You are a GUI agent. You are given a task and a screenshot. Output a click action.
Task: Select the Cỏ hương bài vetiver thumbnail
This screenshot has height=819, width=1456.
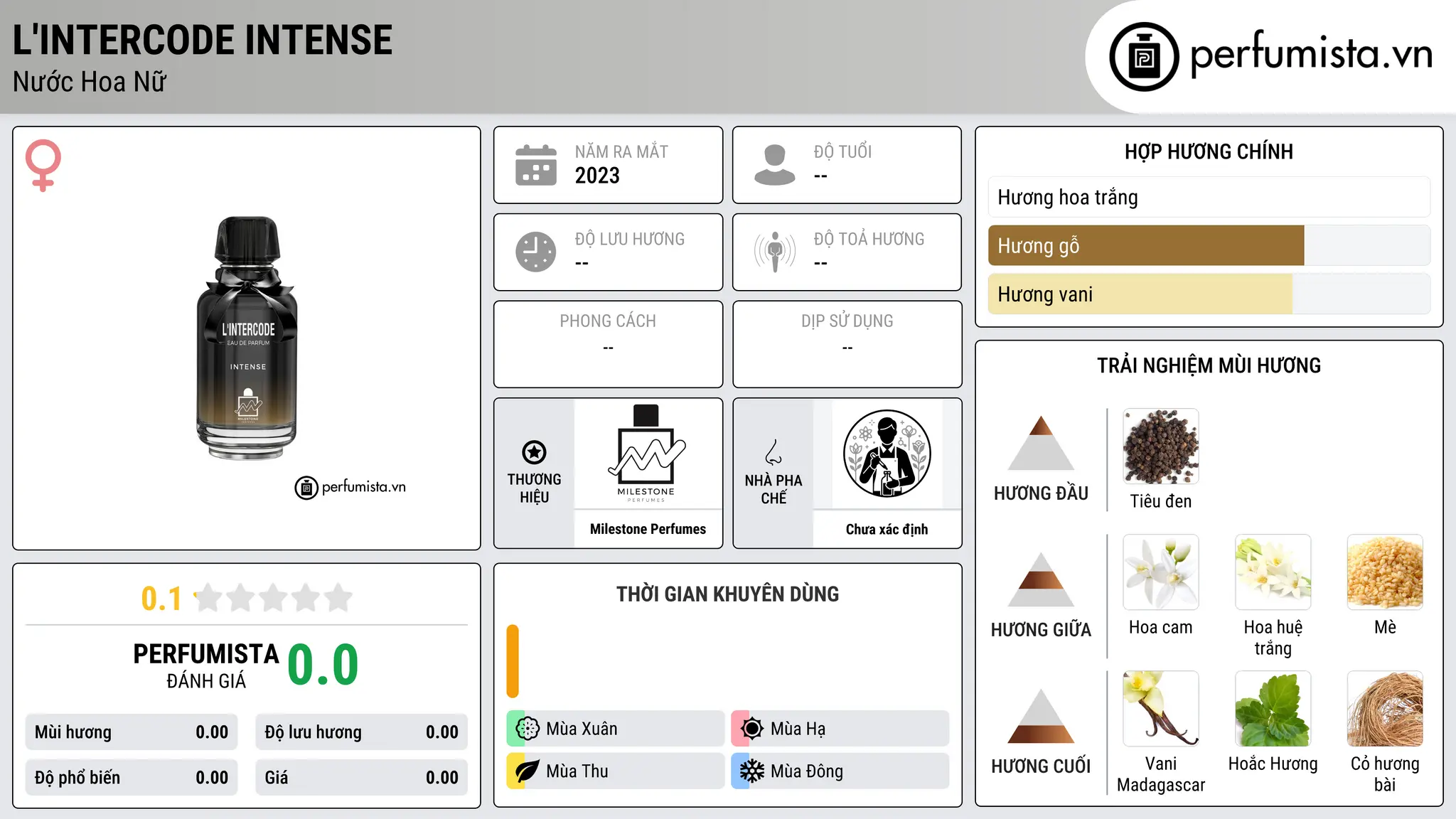point(1385,709)
